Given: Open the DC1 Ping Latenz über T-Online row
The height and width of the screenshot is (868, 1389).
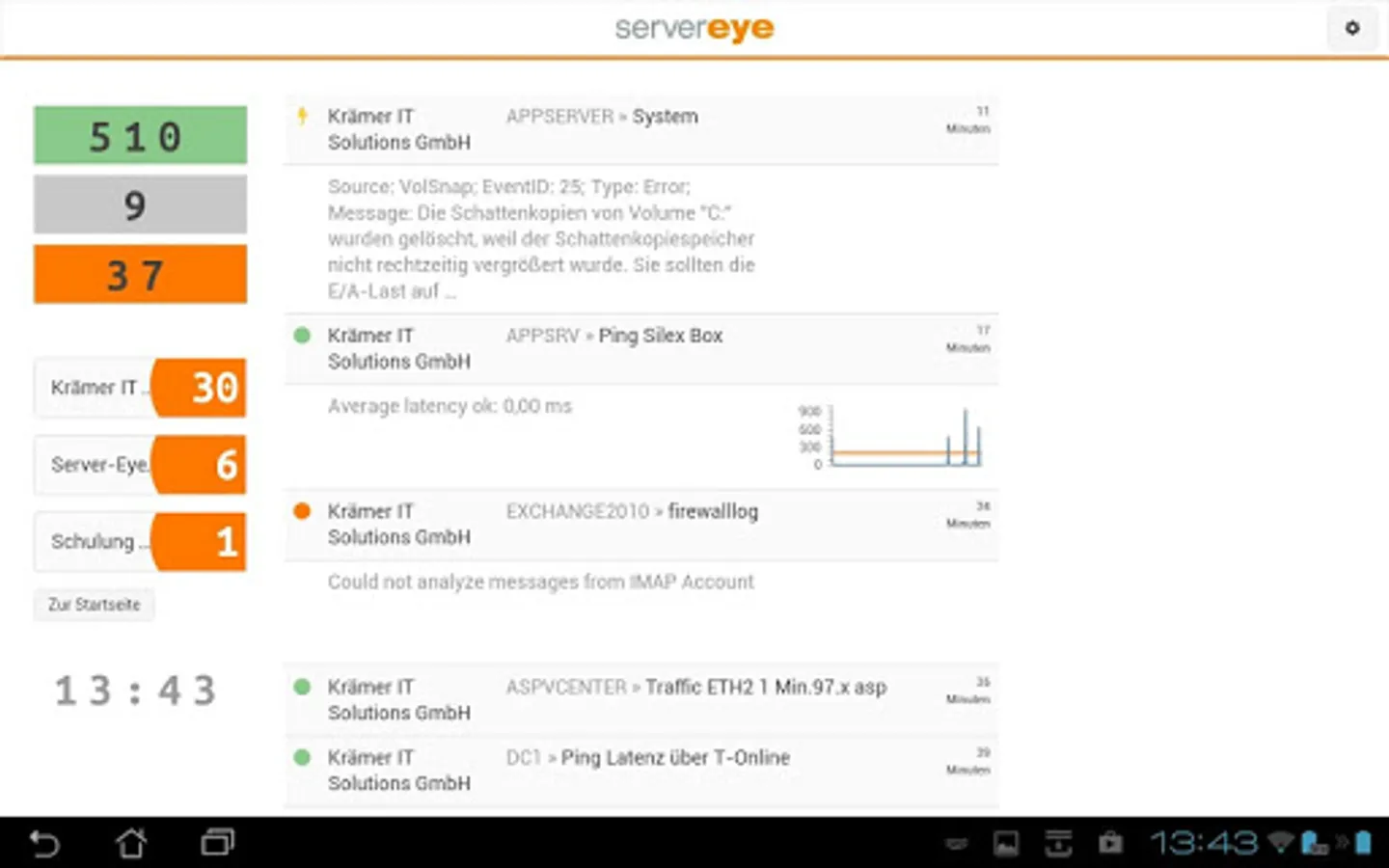Looking at the screenshot, I should click(641, 770).
